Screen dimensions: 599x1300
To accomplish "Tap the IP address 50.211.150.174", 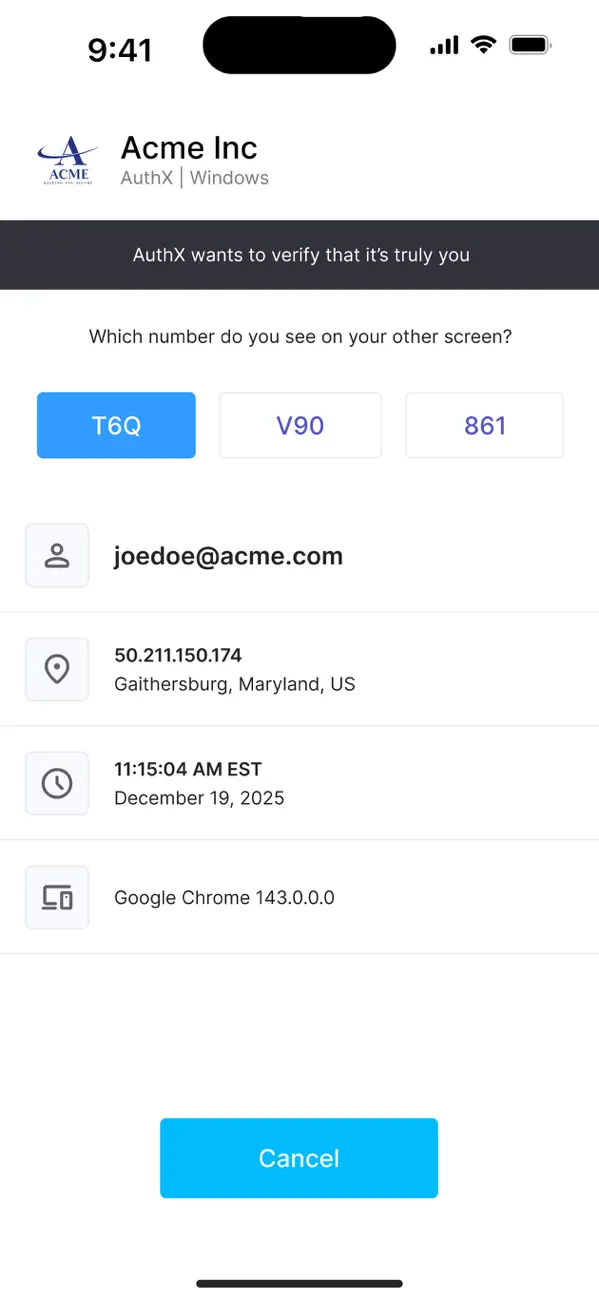I will pos(178,655).
